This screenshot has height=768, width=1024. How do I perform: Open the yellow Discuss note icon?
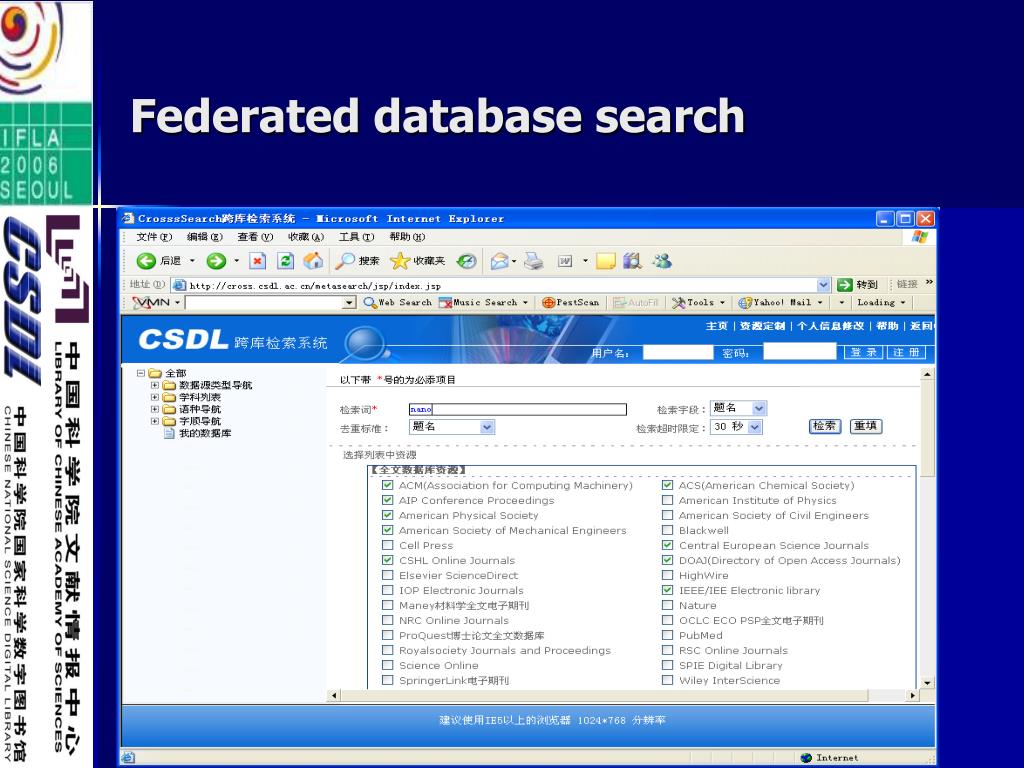(605, 261)
